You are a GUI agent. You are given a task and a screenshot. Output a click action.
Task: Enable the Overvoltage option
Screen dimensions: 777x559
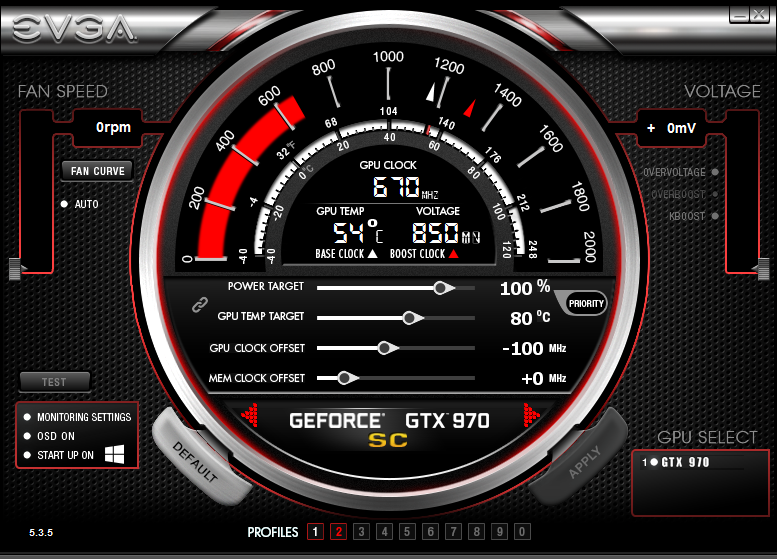click(x=715, y=172)
